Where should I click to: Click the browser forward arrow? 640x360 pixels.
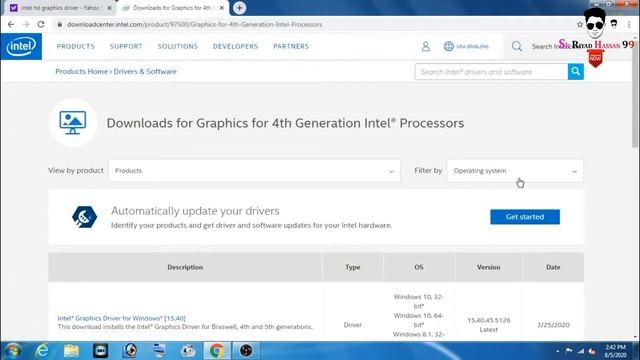point(26,24)
